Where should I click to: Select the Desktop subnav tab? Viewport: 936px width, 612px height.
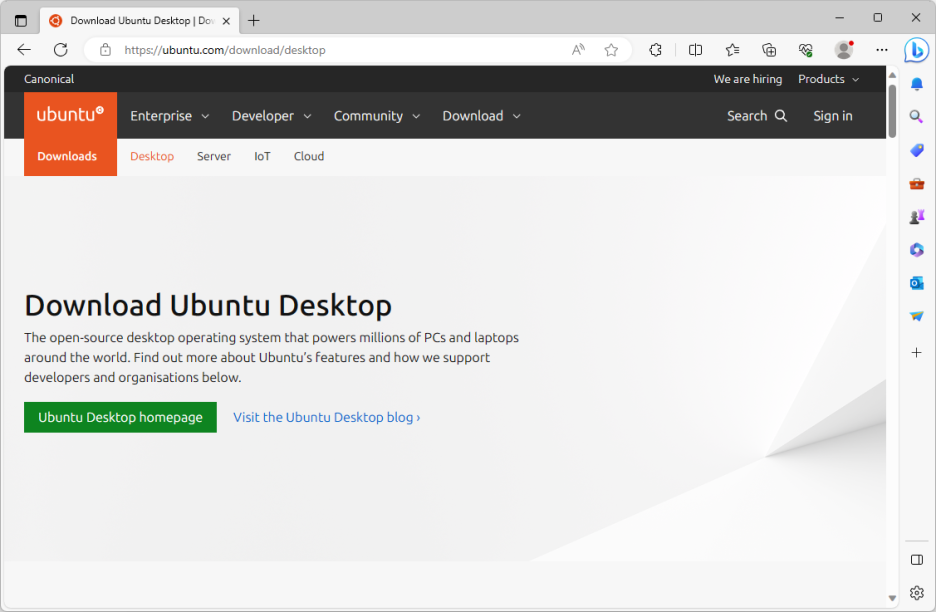pyautogui.click(x=152, y=156)
